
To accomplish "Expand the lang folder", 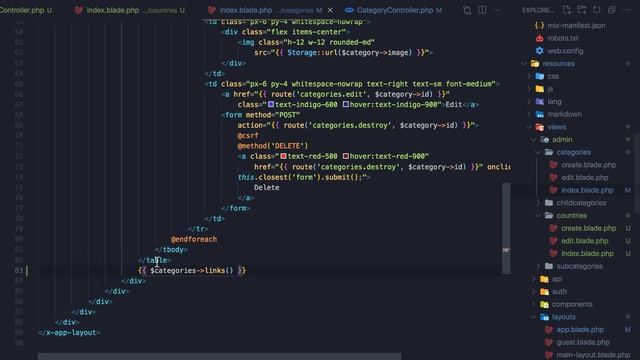I will tap(554, 101).
